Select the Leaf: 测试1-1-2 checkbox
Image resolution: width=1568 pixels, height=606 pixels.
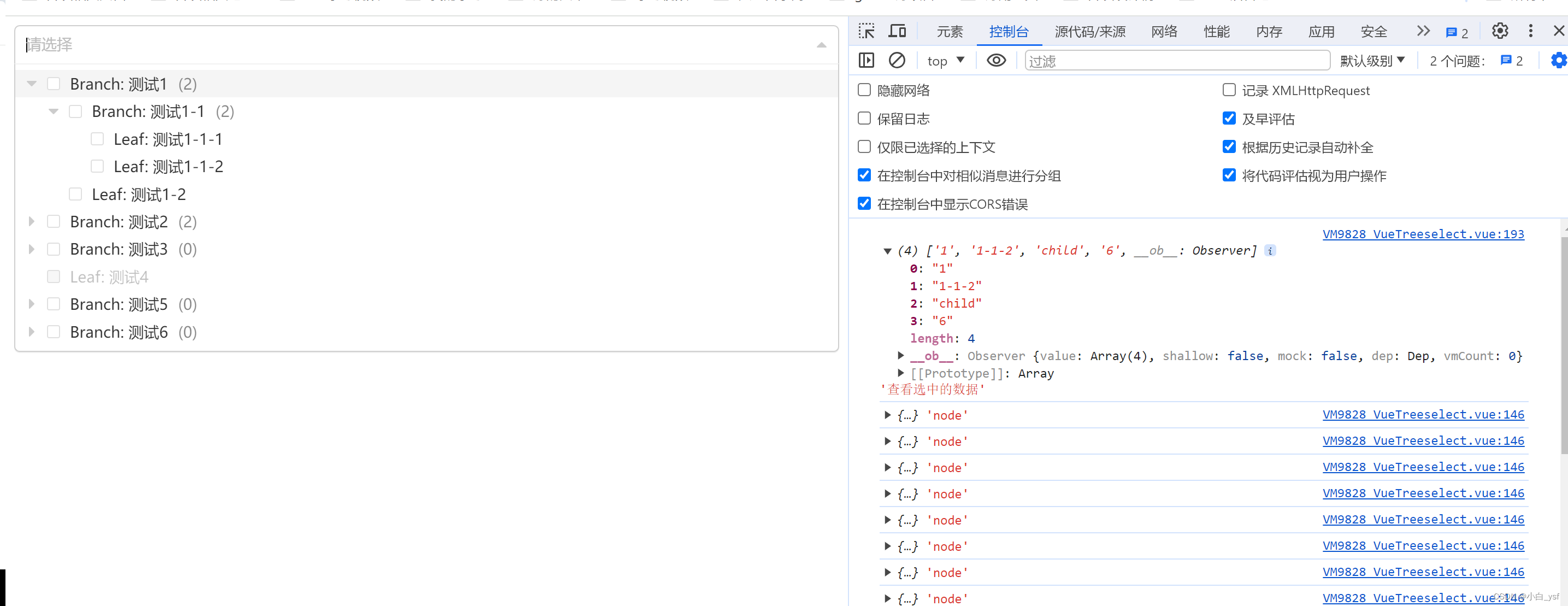click(x=97, y=166)
